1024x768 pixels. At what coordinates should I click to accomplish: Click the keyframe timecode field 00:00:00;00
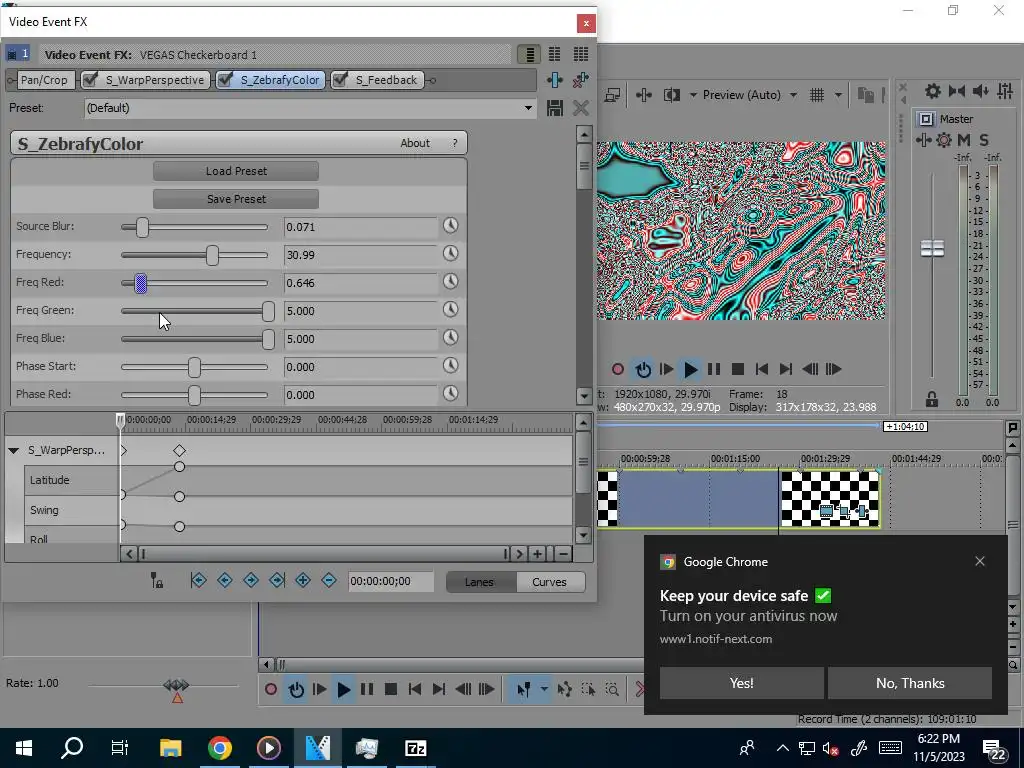(x=390, y=581)
